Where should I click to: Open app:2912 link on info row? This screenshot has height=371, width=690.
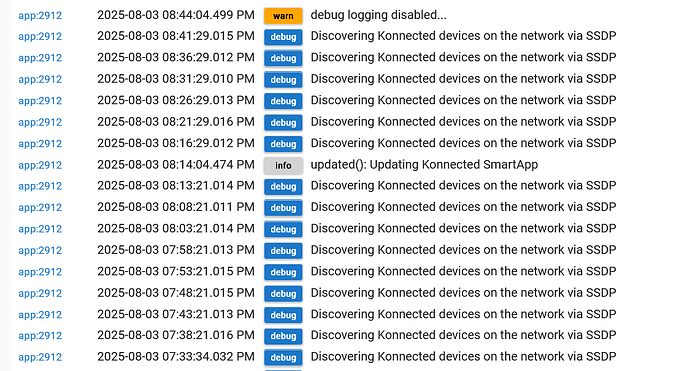point(40,165)
